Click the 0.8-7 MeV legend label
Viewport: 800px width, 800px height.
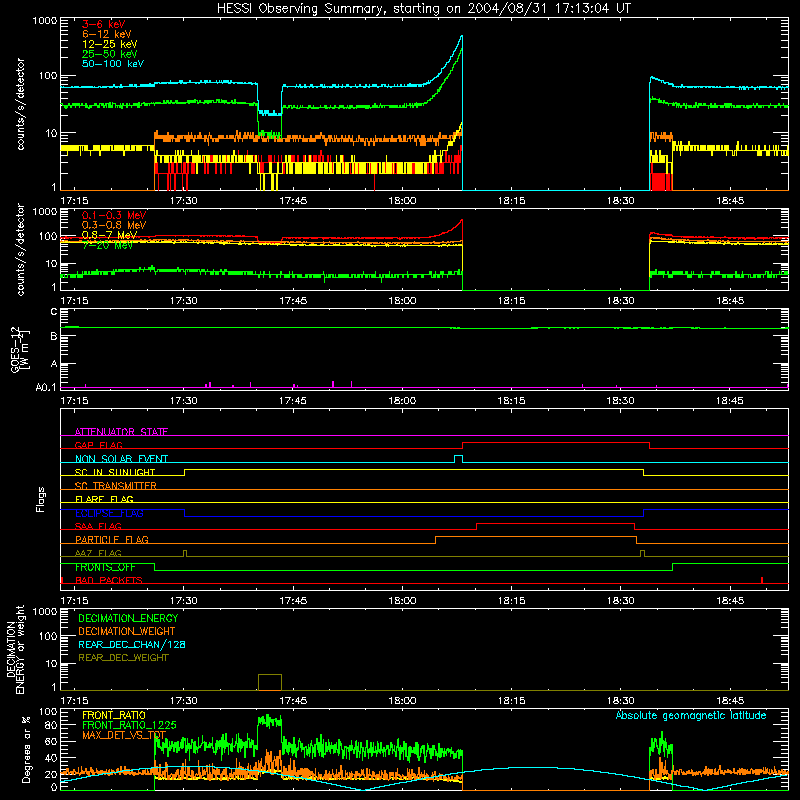point(109,235)
